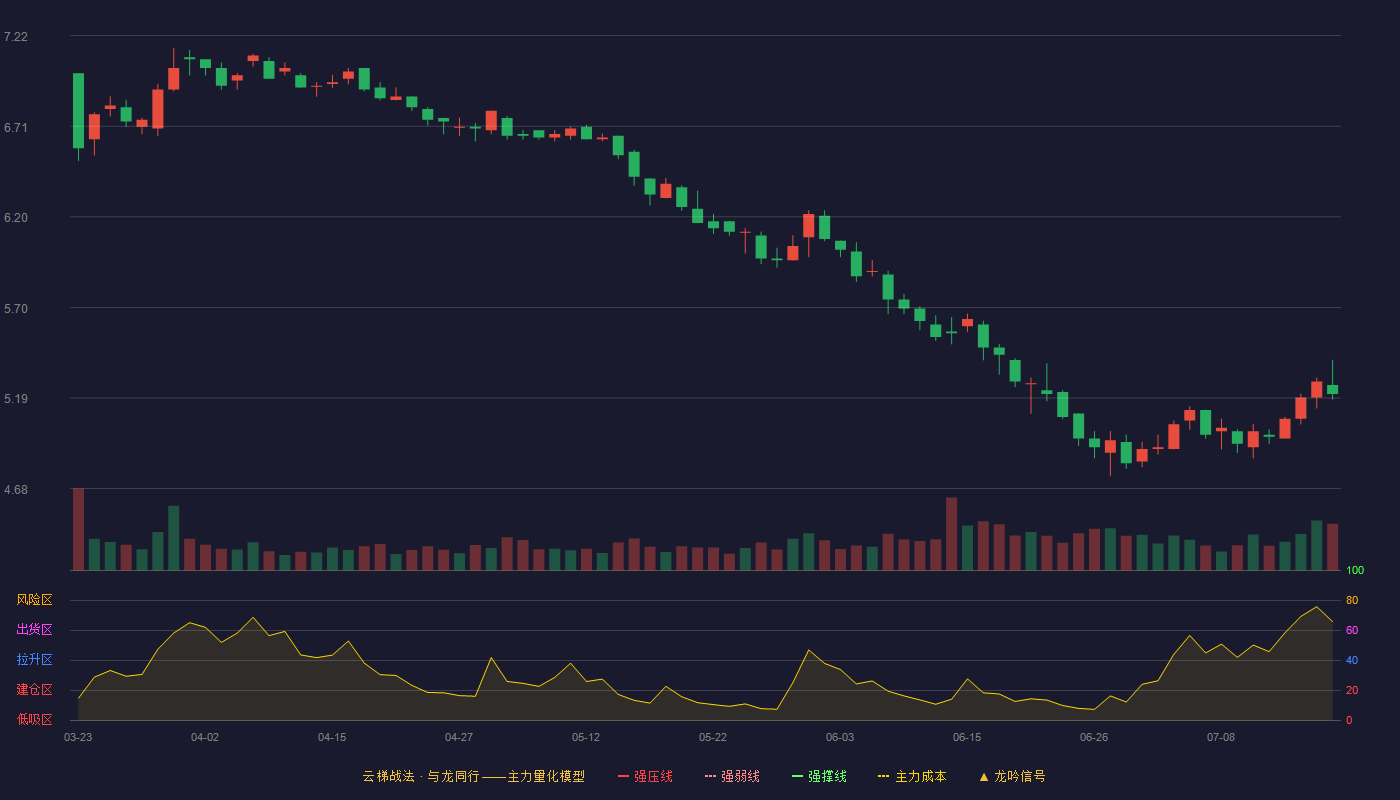The image size is (1400, 800).
Task: Click the 7.22 price axis label
Action: tap(16, 37)
